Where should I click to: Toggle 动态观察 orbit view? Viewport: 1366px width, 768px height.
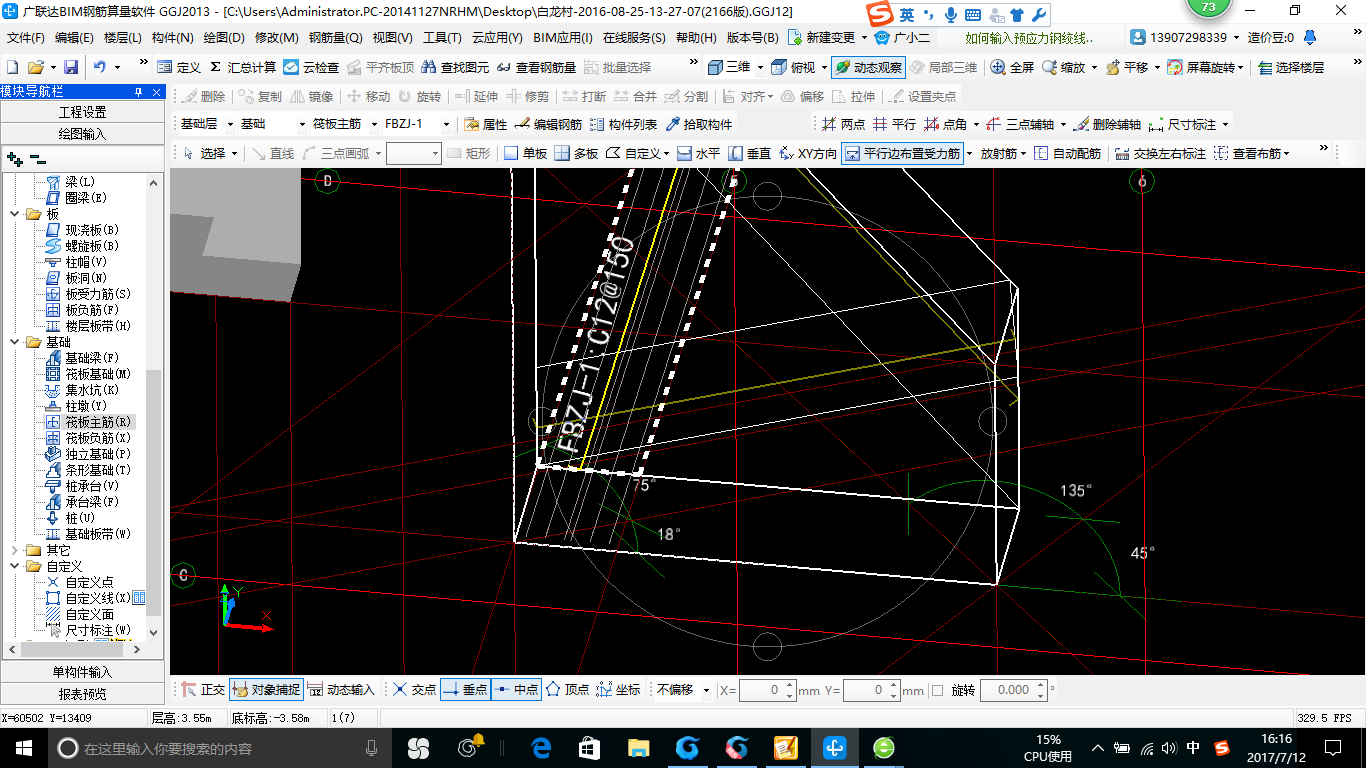point(868,67)
